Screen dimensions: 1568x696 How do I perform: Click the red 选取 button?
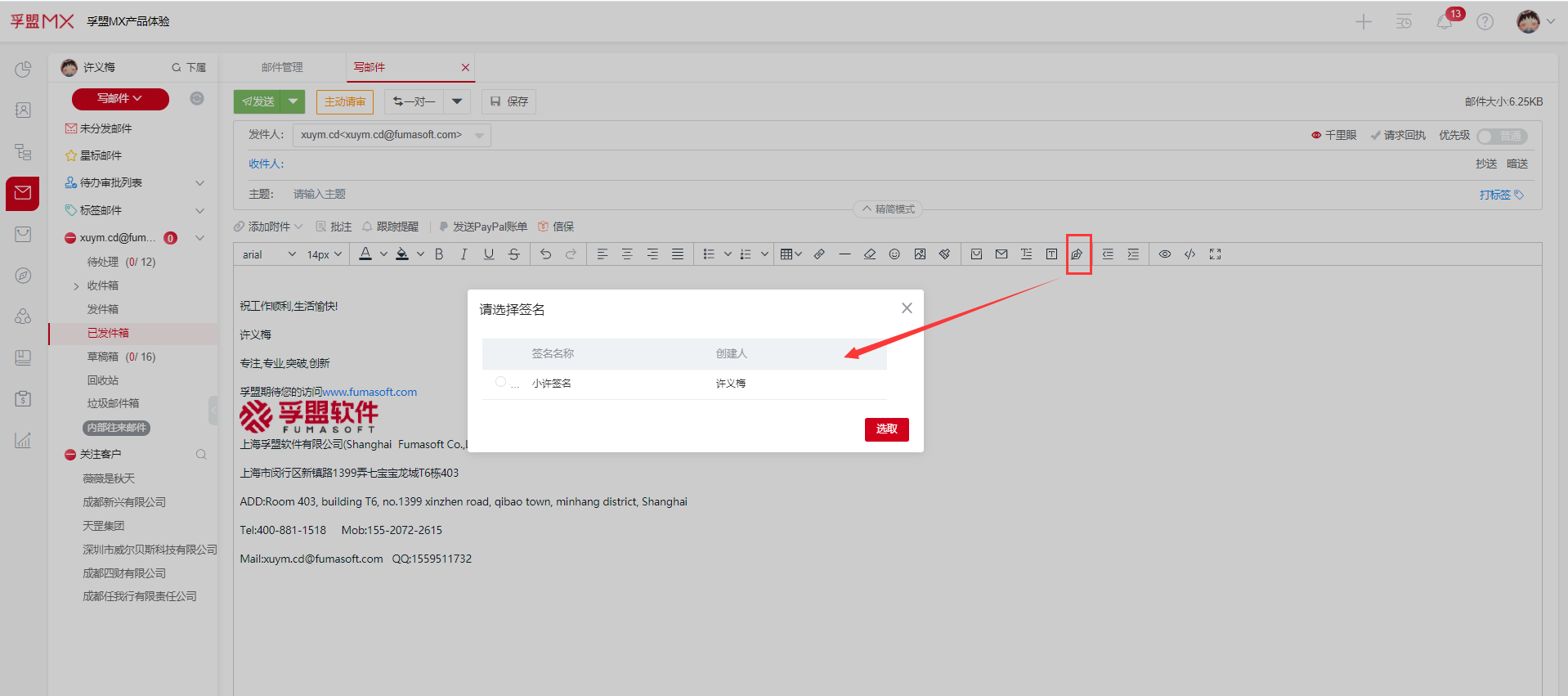(x=886, y=429)
